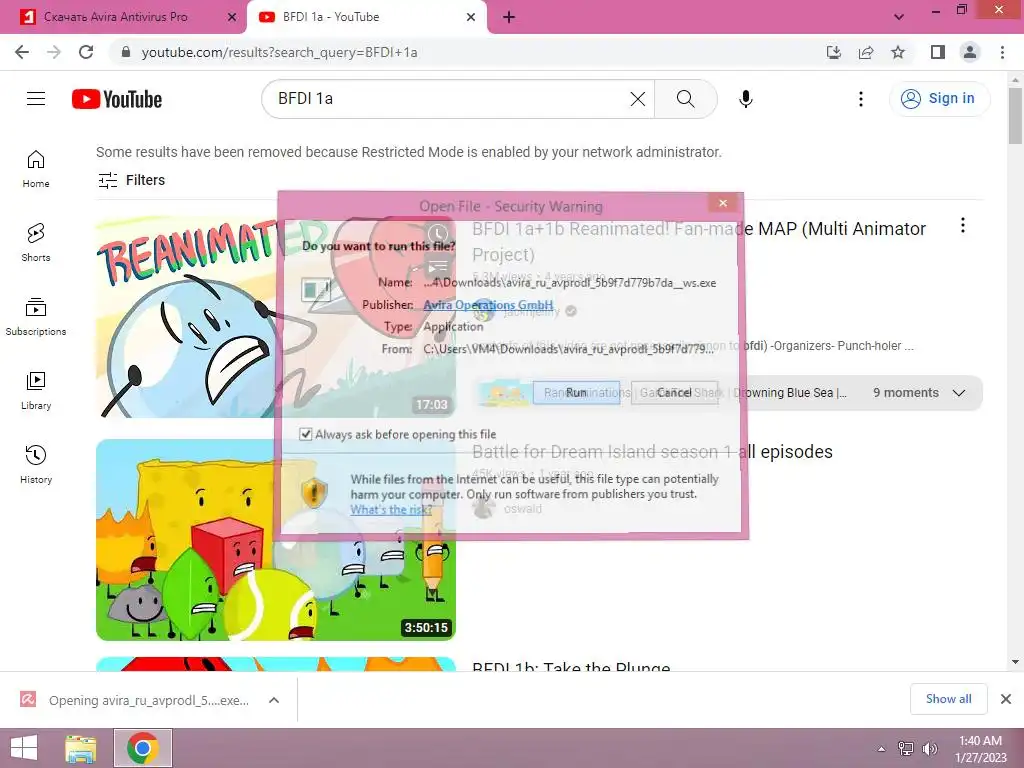Close the Security Warning dialog
Screen dimensions: 1024x768
point(723,203)
